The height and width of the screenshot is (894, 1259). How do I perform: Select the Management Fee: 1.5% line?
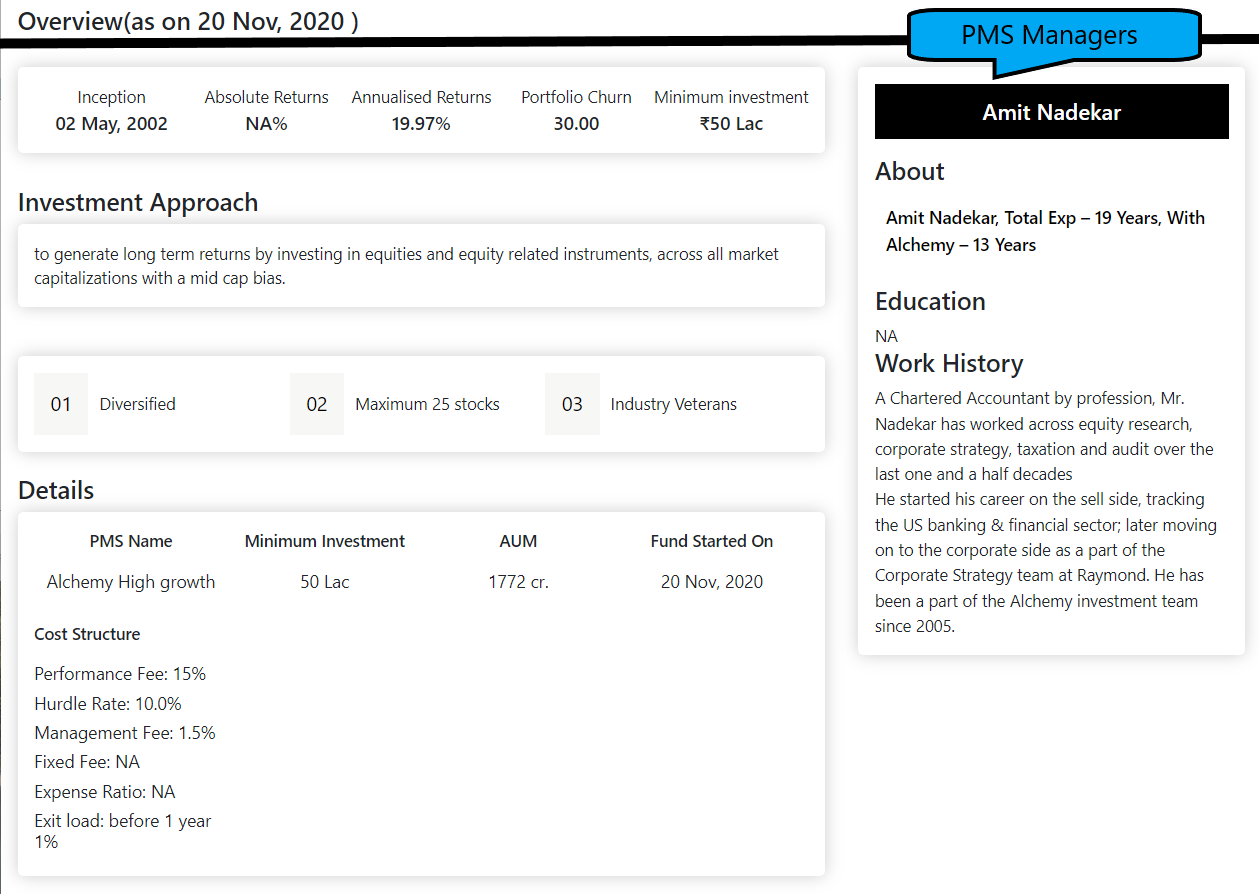click(x=125, y=733)
